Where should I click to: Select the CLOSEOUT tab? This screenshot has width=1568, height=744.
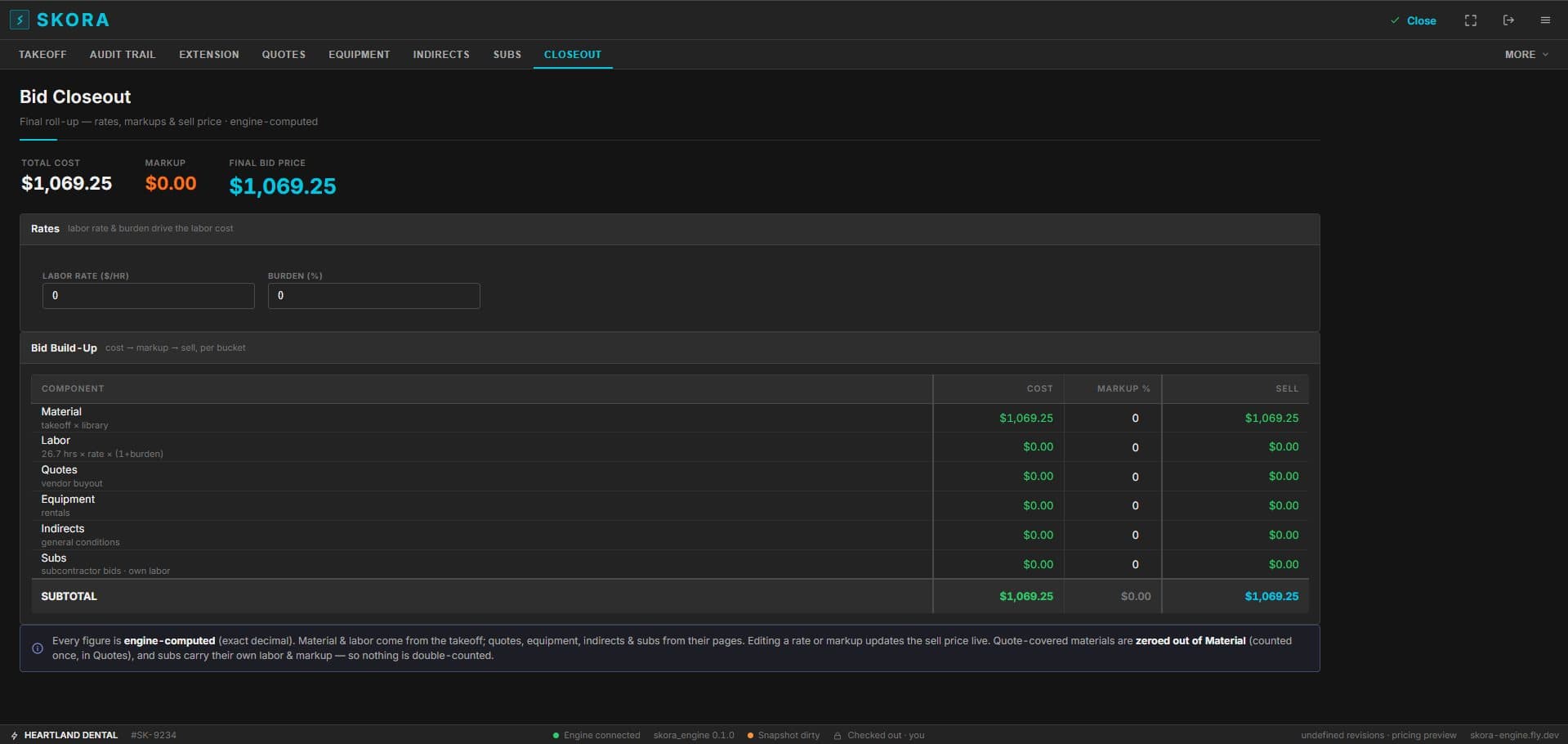click(573, 55)
